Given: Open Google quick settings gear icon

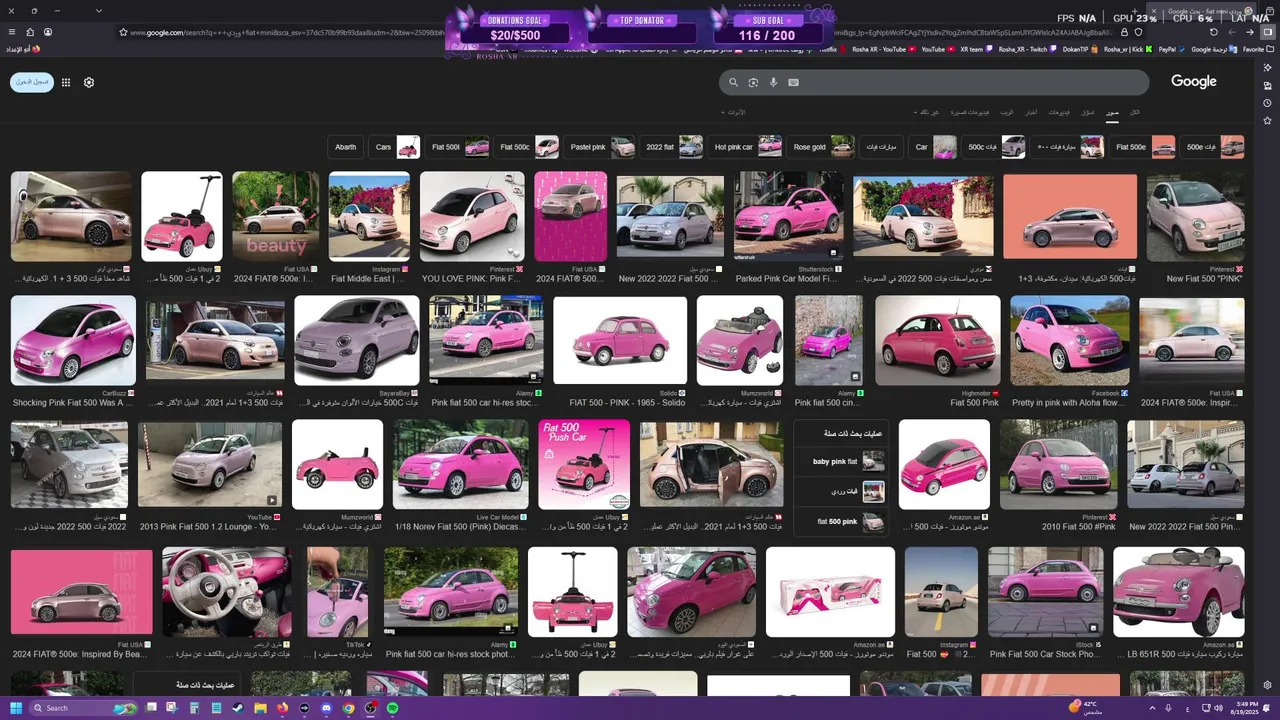Looking at the screenshot, I should point(89,82).
